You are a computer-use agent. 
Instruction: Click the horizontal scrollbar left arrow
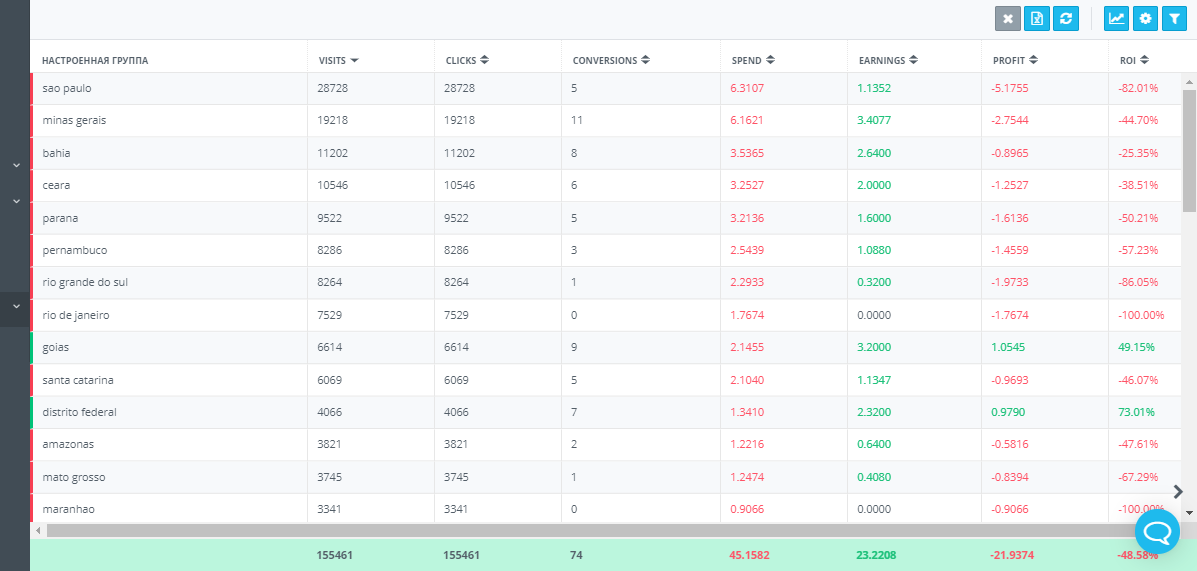(x=37, y=529)
